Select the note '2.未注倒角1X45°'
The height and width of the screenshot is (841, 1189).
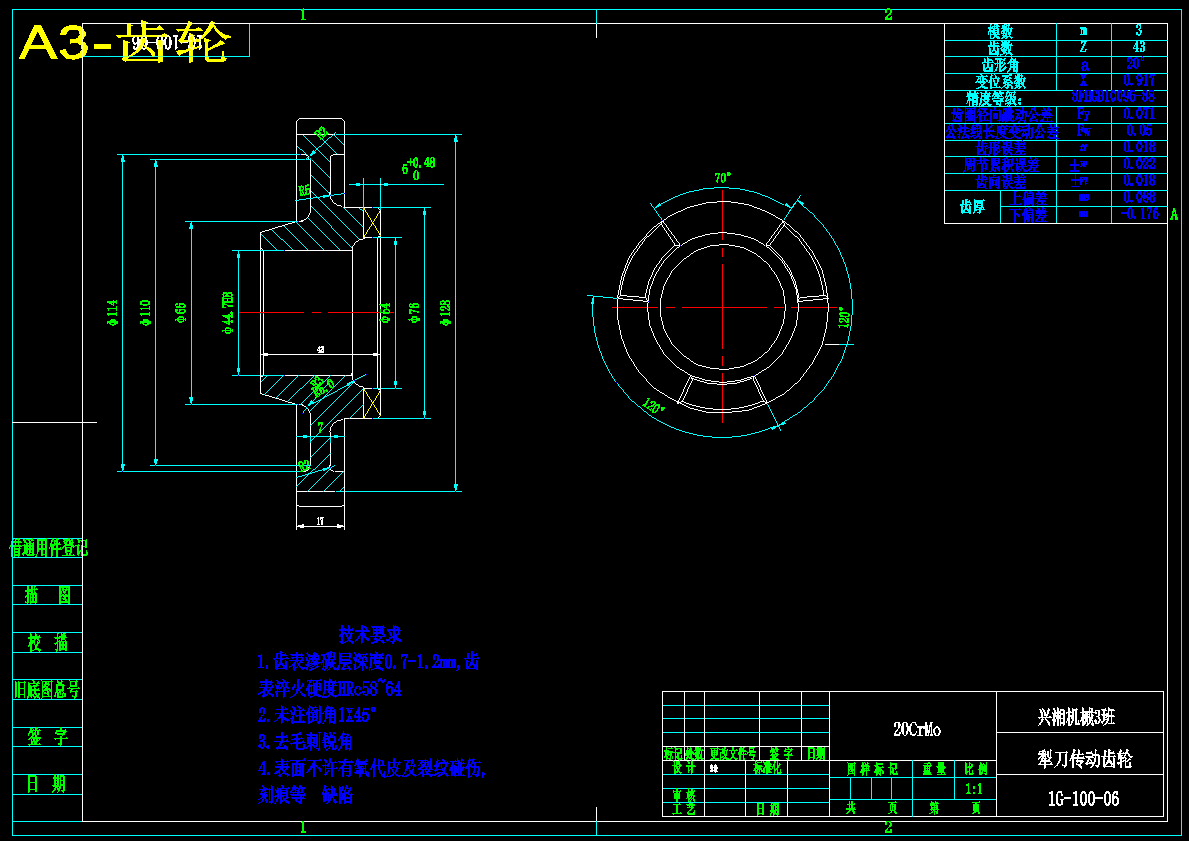pos(317,715)
